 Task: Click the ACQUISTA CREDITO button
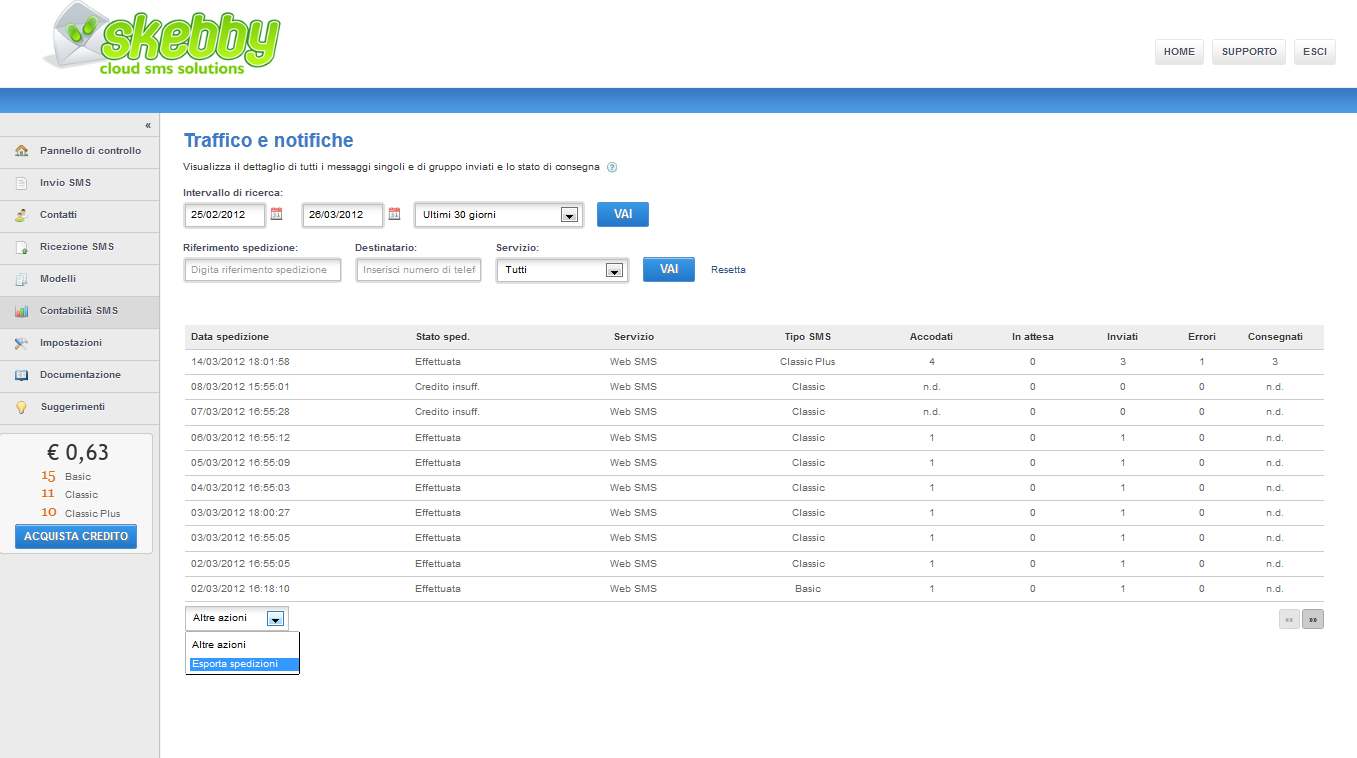point(76,536)
